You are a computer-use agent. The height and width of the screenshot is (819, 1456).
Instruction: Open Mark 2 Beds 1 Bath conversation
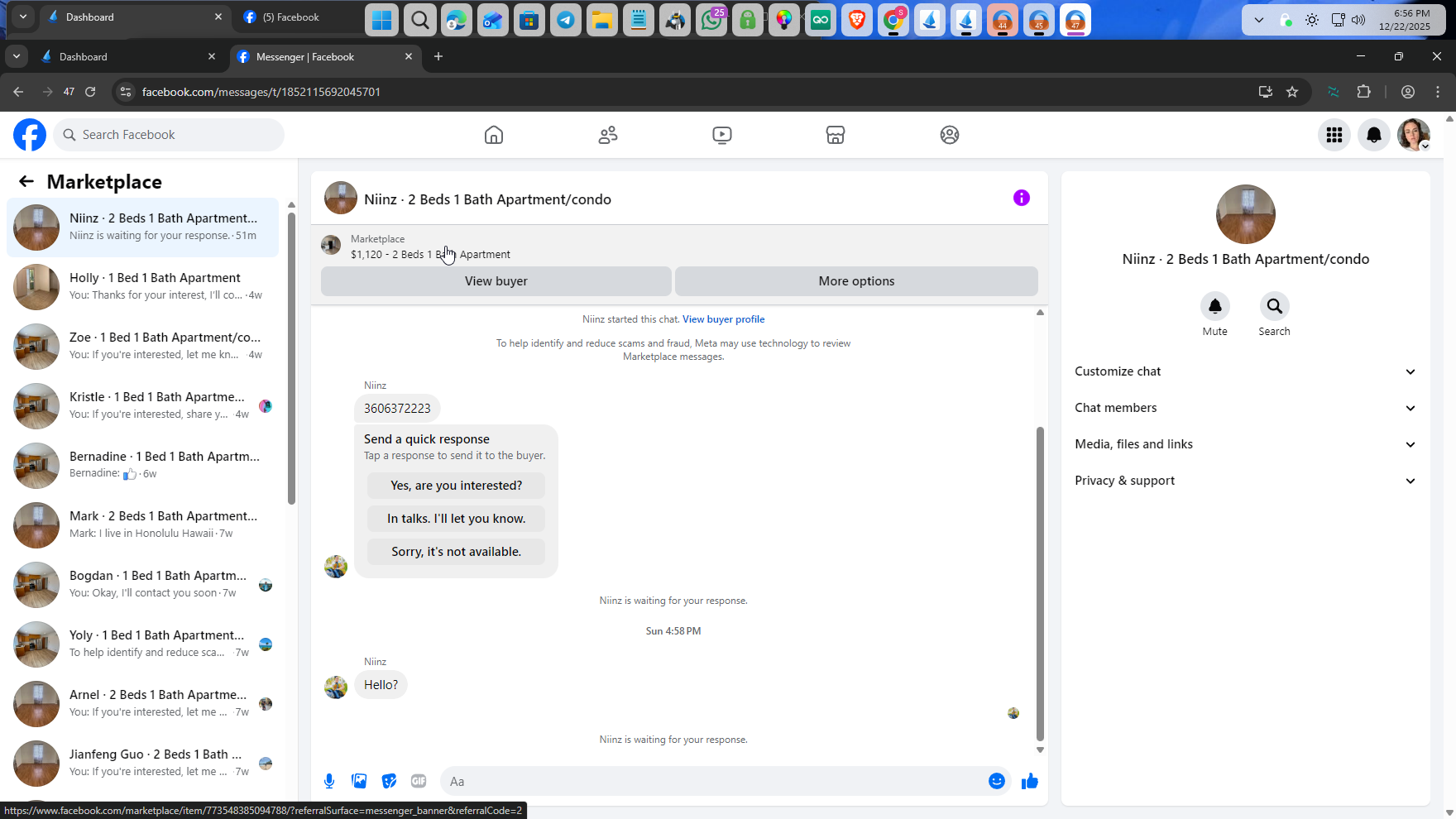[142, 525]
